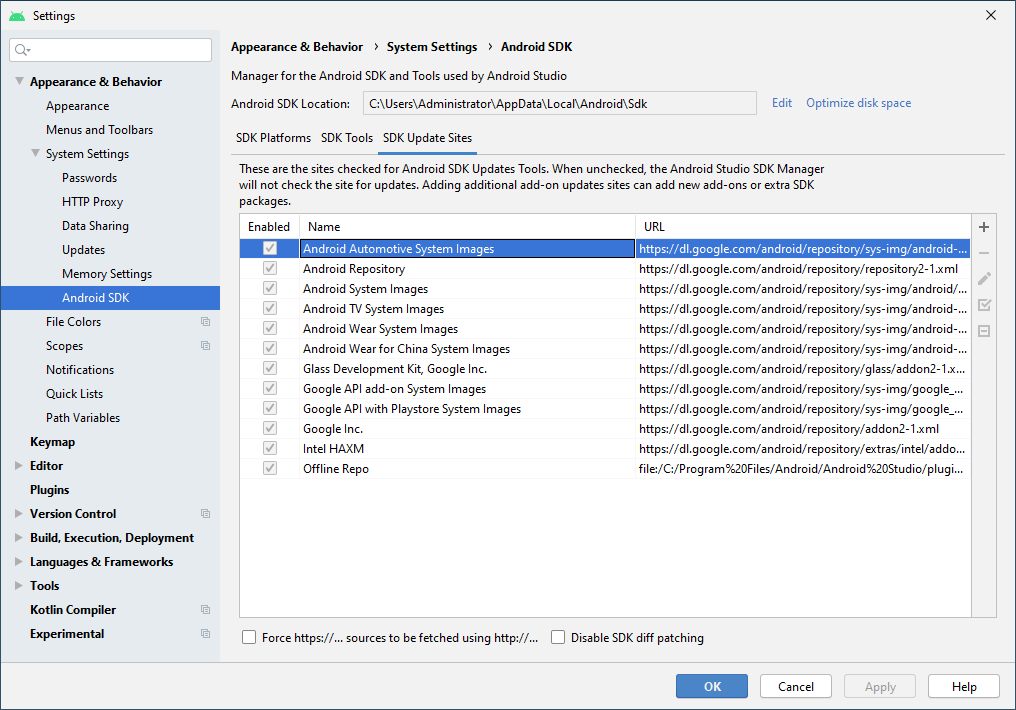Click the OK button
The width and height of the screenshot is (1016, 710).
(711, 686)
